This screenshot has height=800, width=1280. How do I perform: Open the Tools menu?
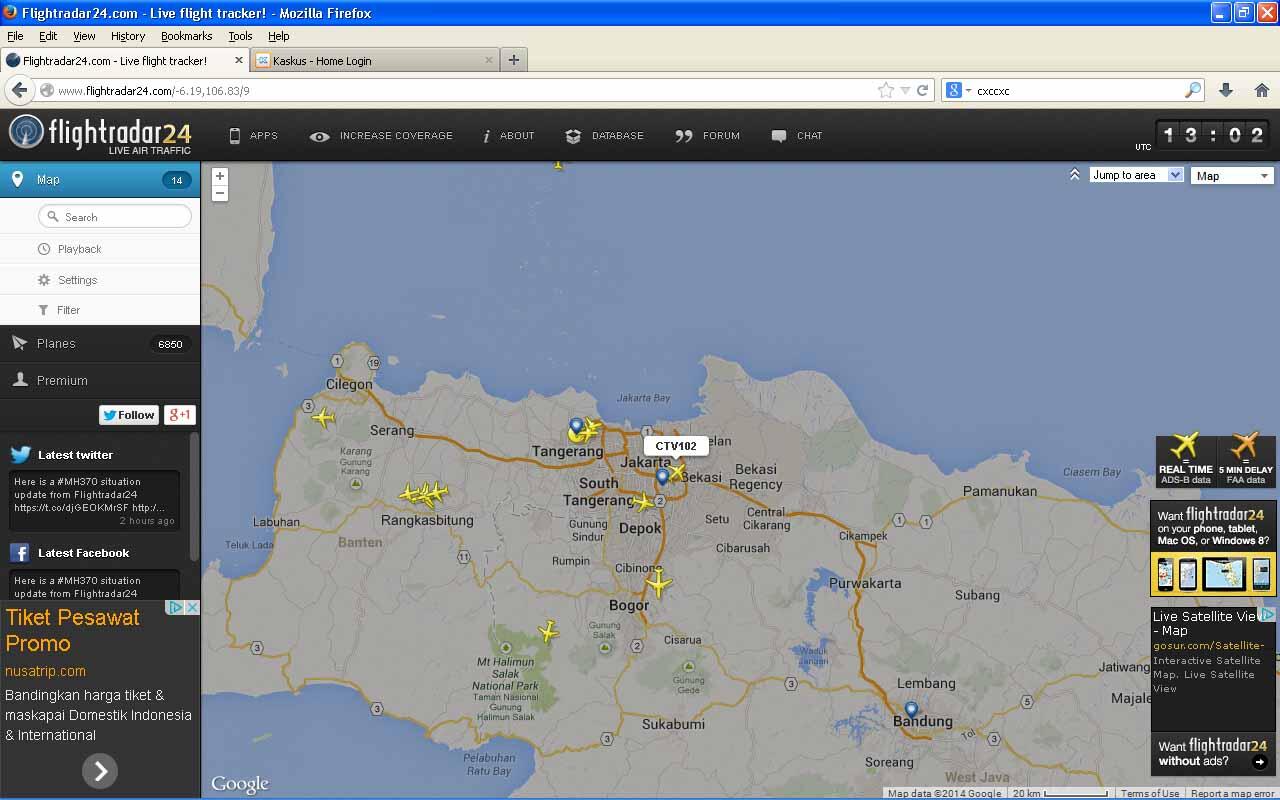(x=240, y=36)
